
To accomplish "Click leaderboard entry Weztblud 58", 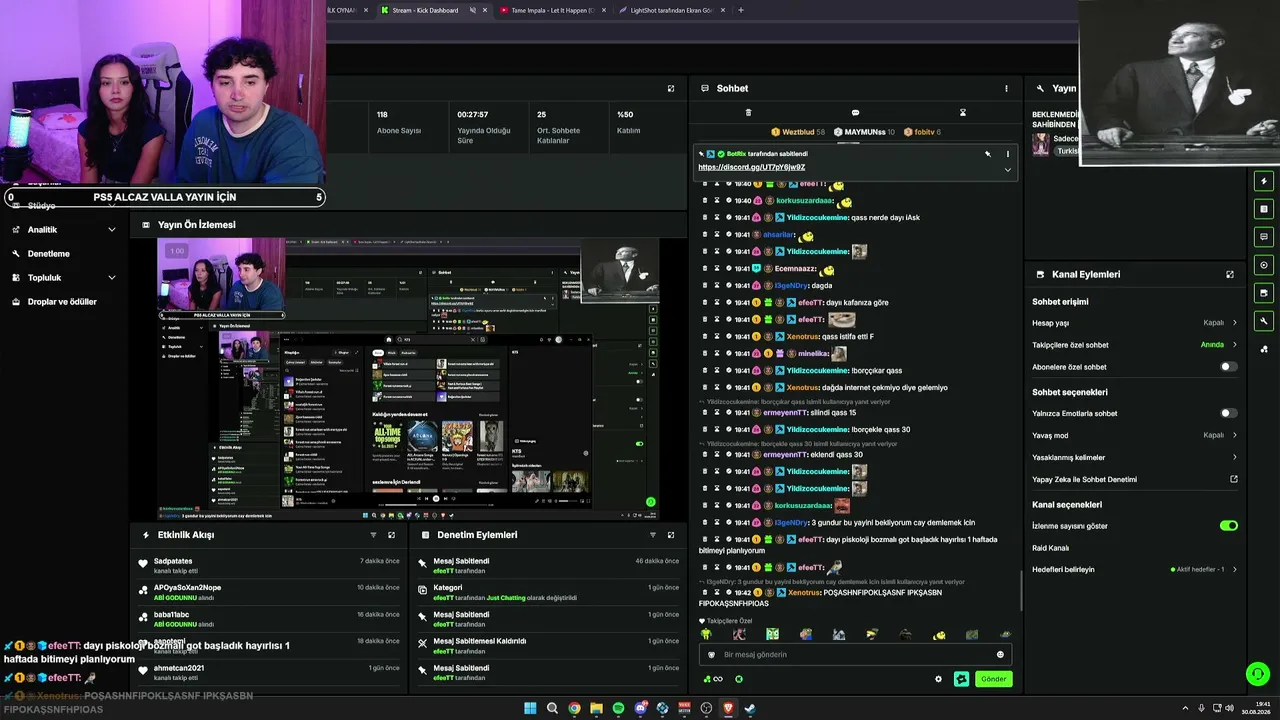I will click(798, 132).
